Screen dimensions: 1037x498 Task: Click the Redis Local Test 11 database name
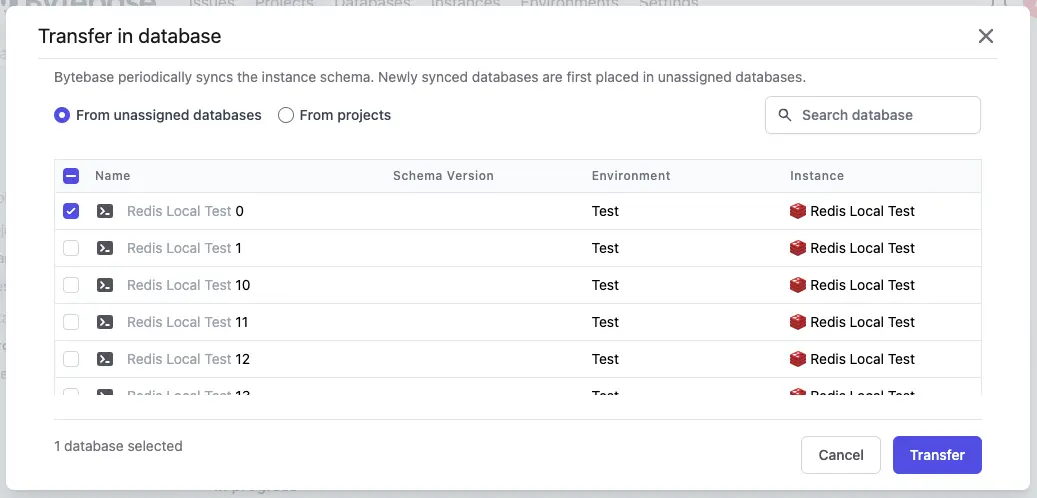187,322
